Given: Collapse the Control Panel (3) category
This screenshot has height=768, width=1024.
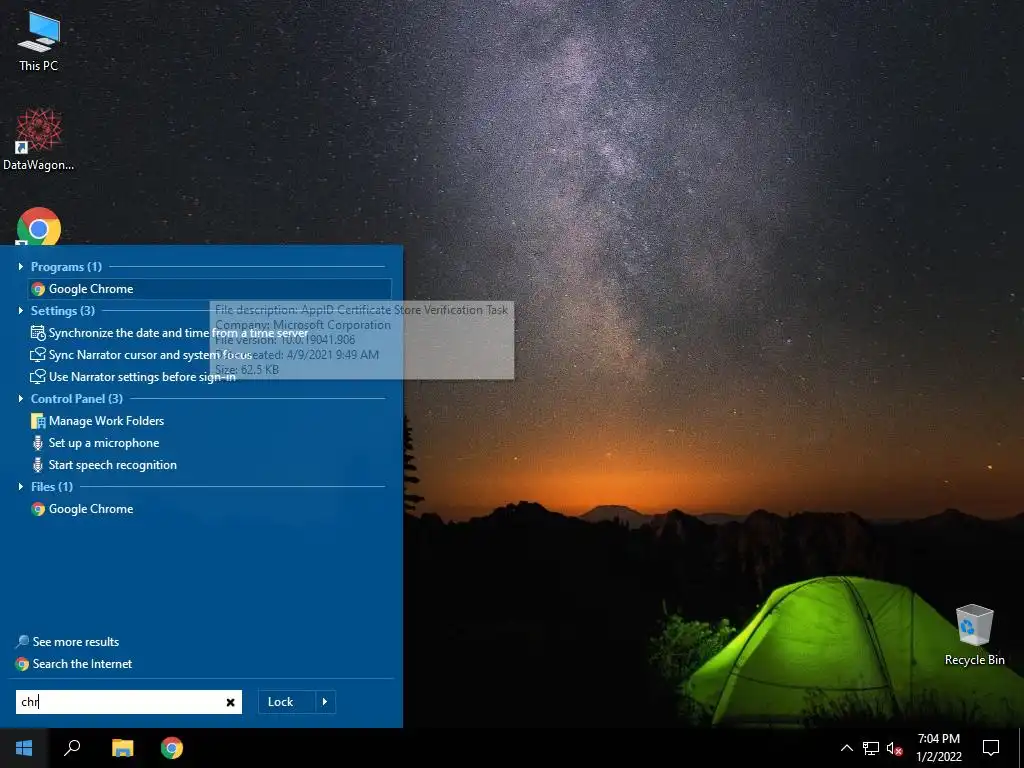Looking at the screenshot, I should click(x=21, y=398).
